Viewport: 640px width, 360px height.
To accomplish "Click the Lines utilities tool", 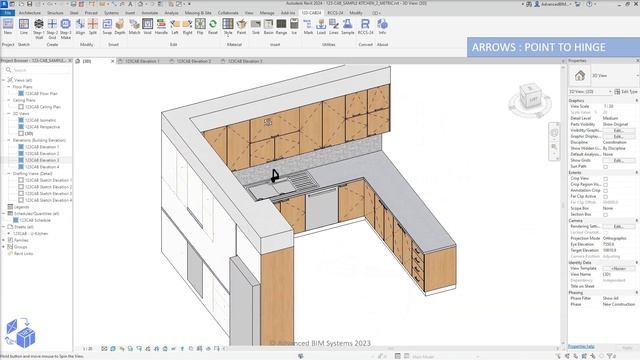I will click(334, 27).
